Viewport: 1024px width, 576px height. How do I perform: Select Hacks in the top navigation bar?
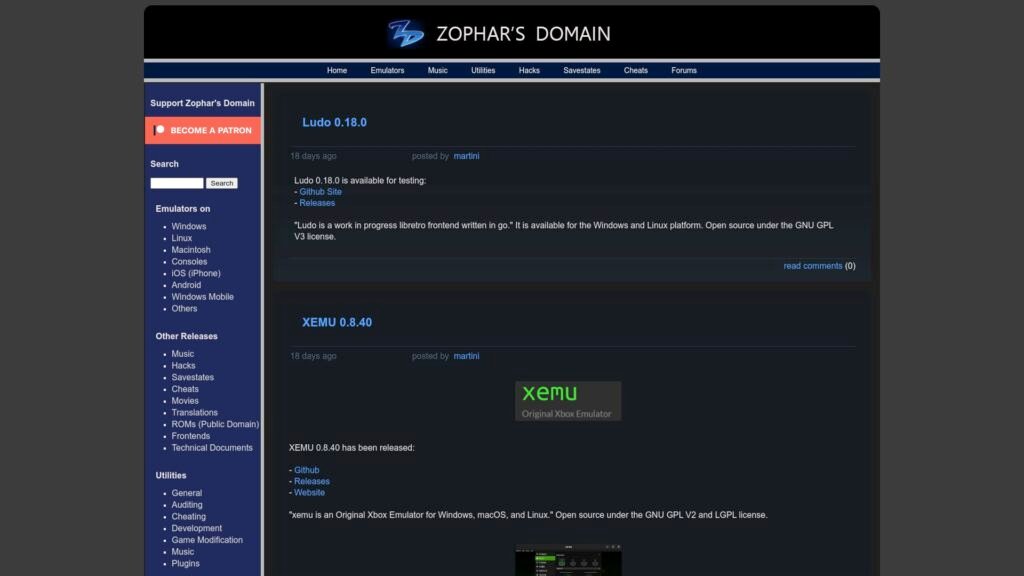pos(529,71)
